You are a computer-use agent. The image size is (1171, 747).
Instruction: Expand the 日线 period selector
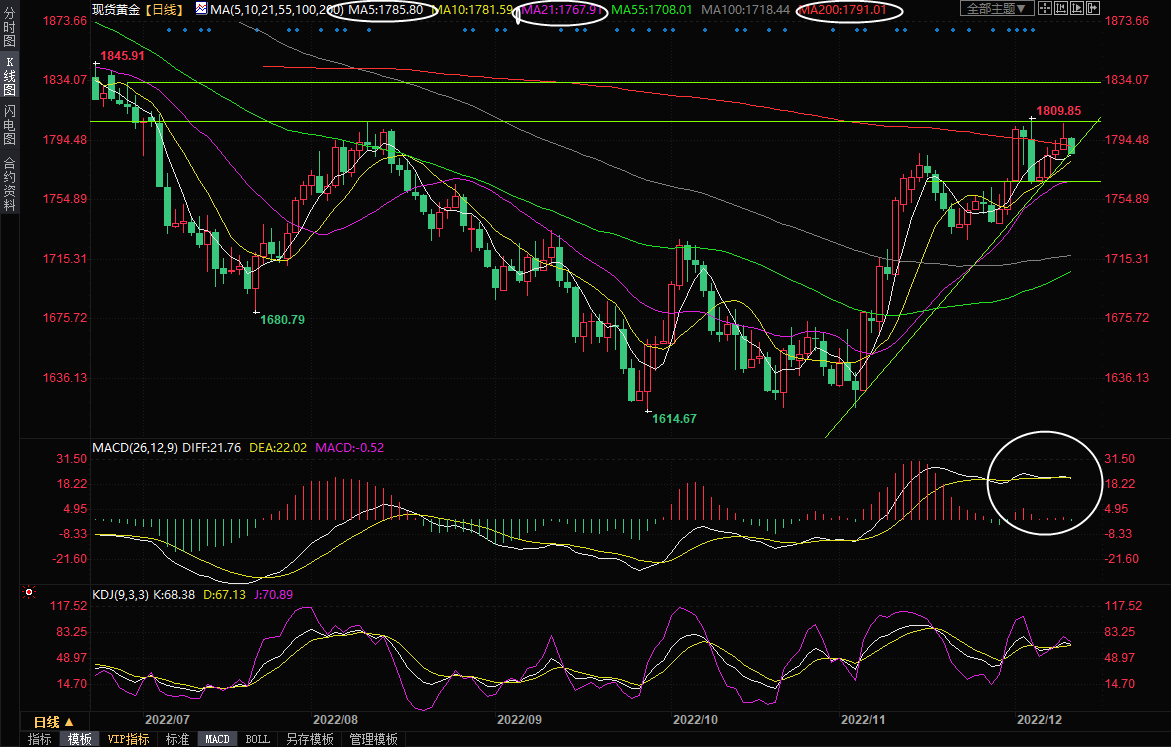(54, 722)
